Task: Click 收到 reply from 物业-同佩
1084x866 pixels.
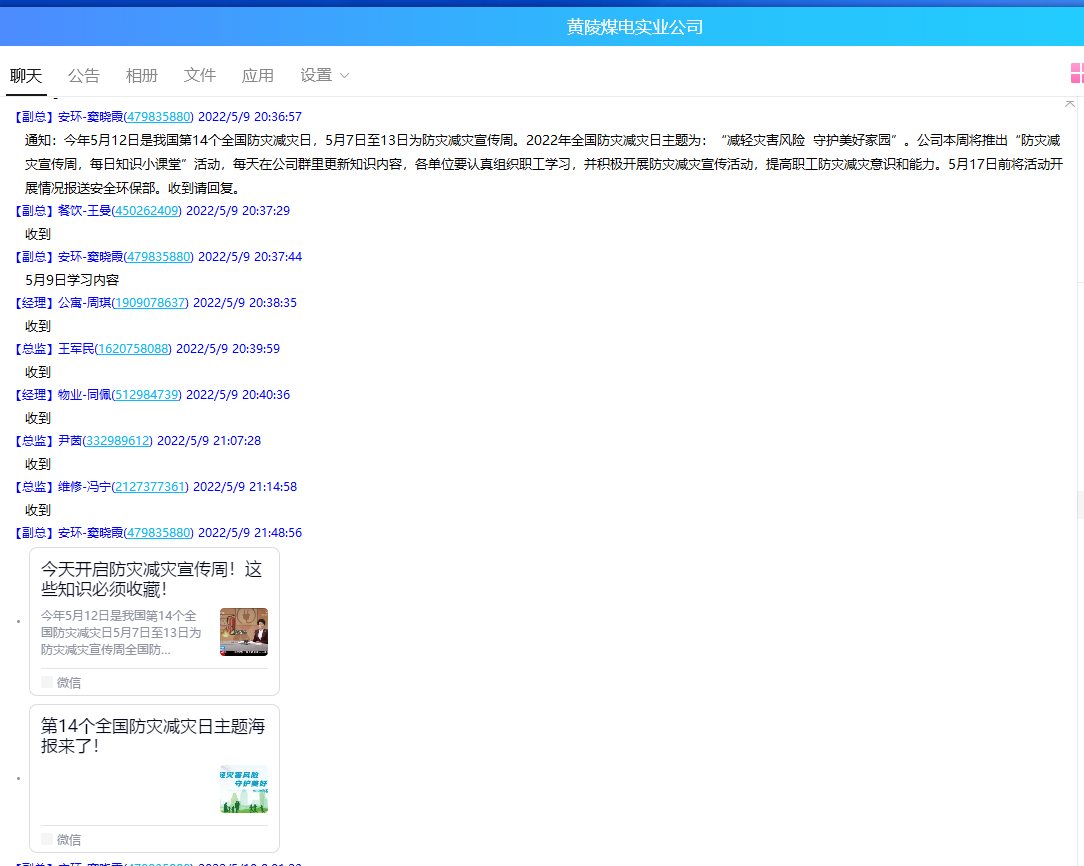Action: 38,418
